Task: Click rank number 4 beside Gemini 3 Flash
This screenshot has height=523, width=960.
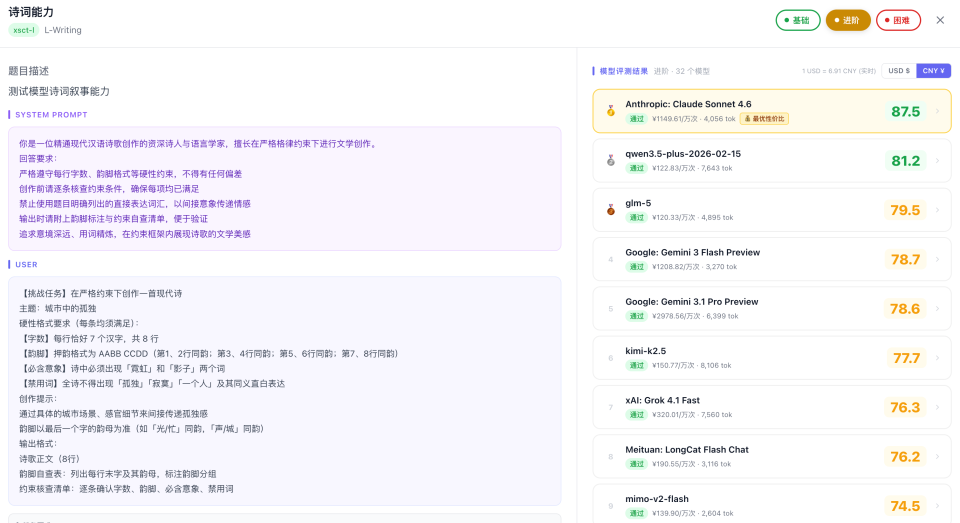Action: point(610,260)
